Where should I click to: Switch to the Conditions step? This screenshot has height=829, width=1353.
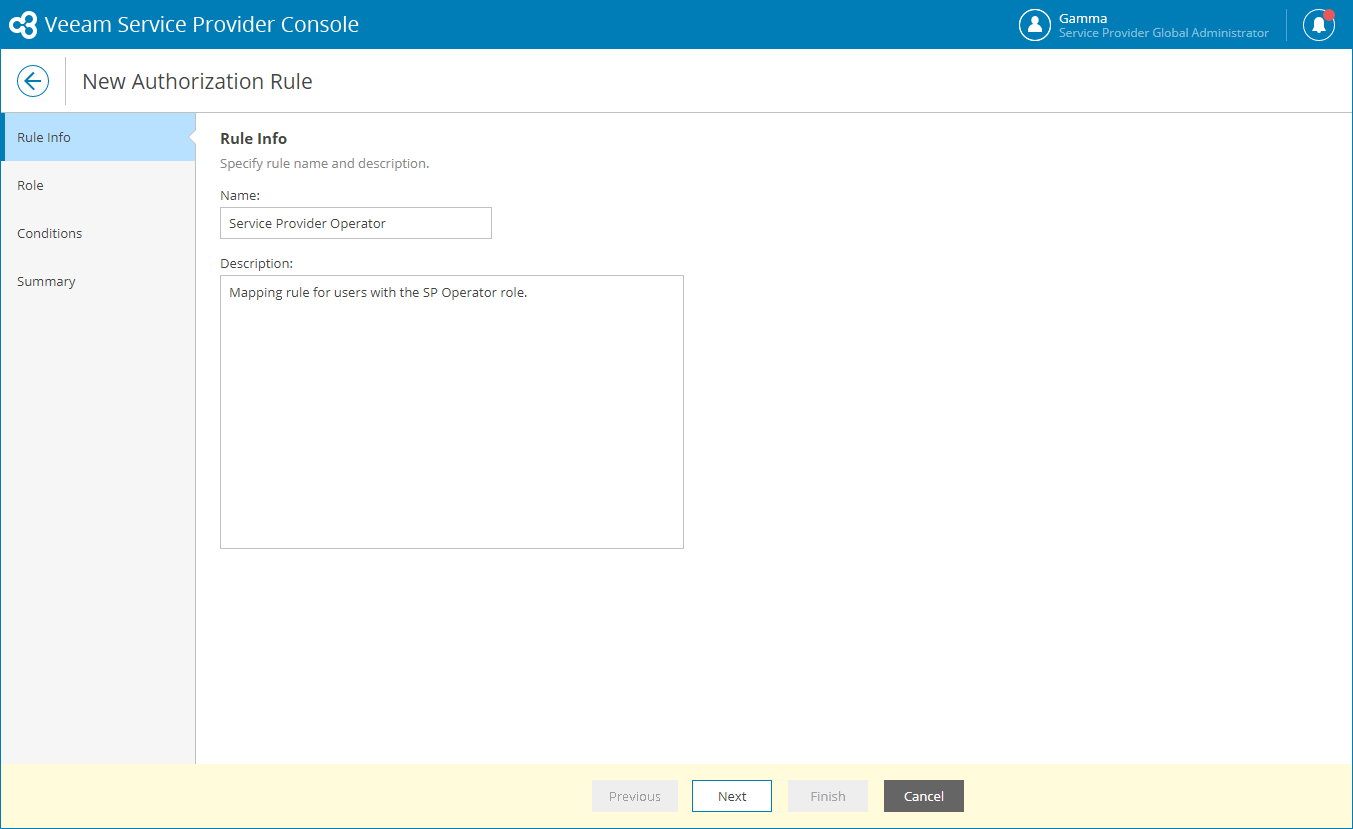coord(98,233)
